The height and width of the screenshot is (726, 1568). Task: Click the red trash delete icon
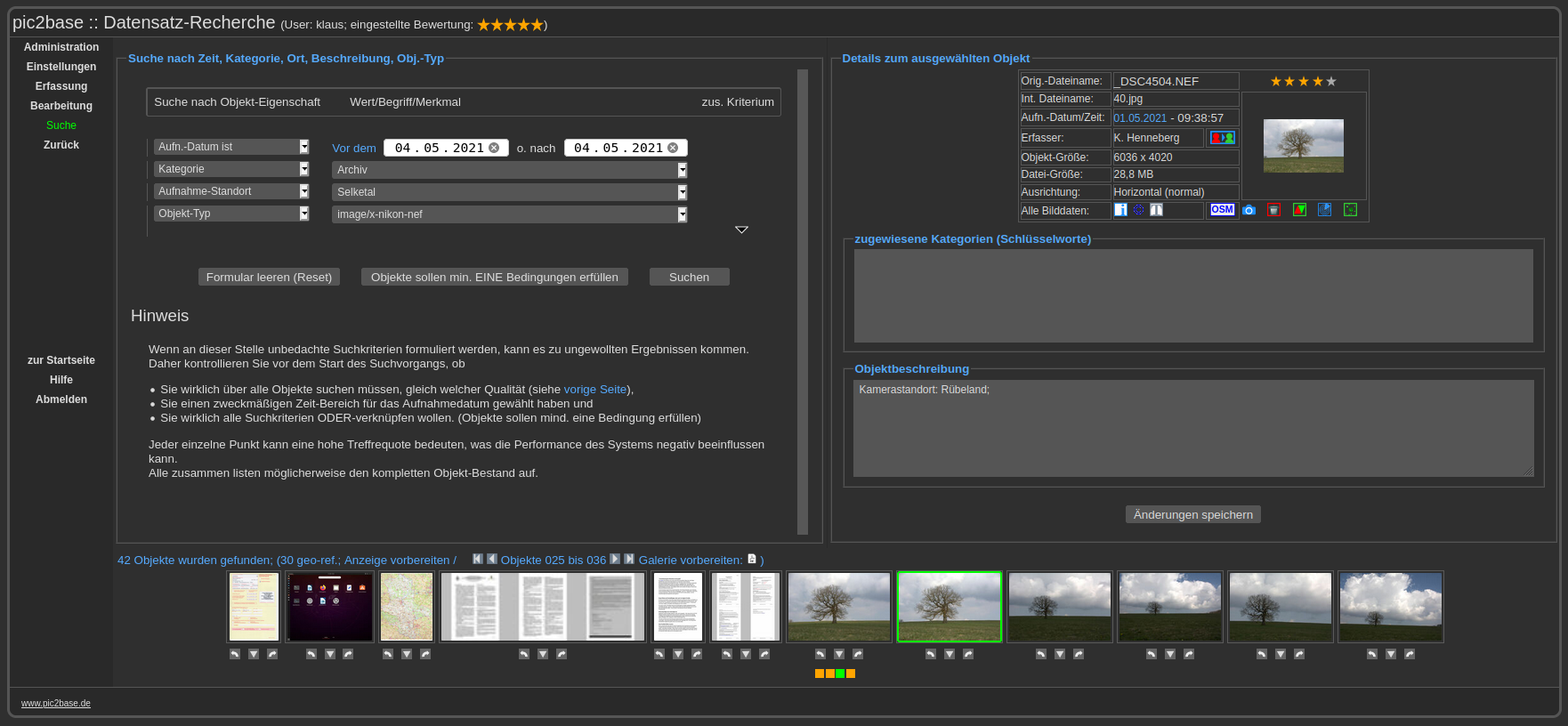click(1273, 210)
